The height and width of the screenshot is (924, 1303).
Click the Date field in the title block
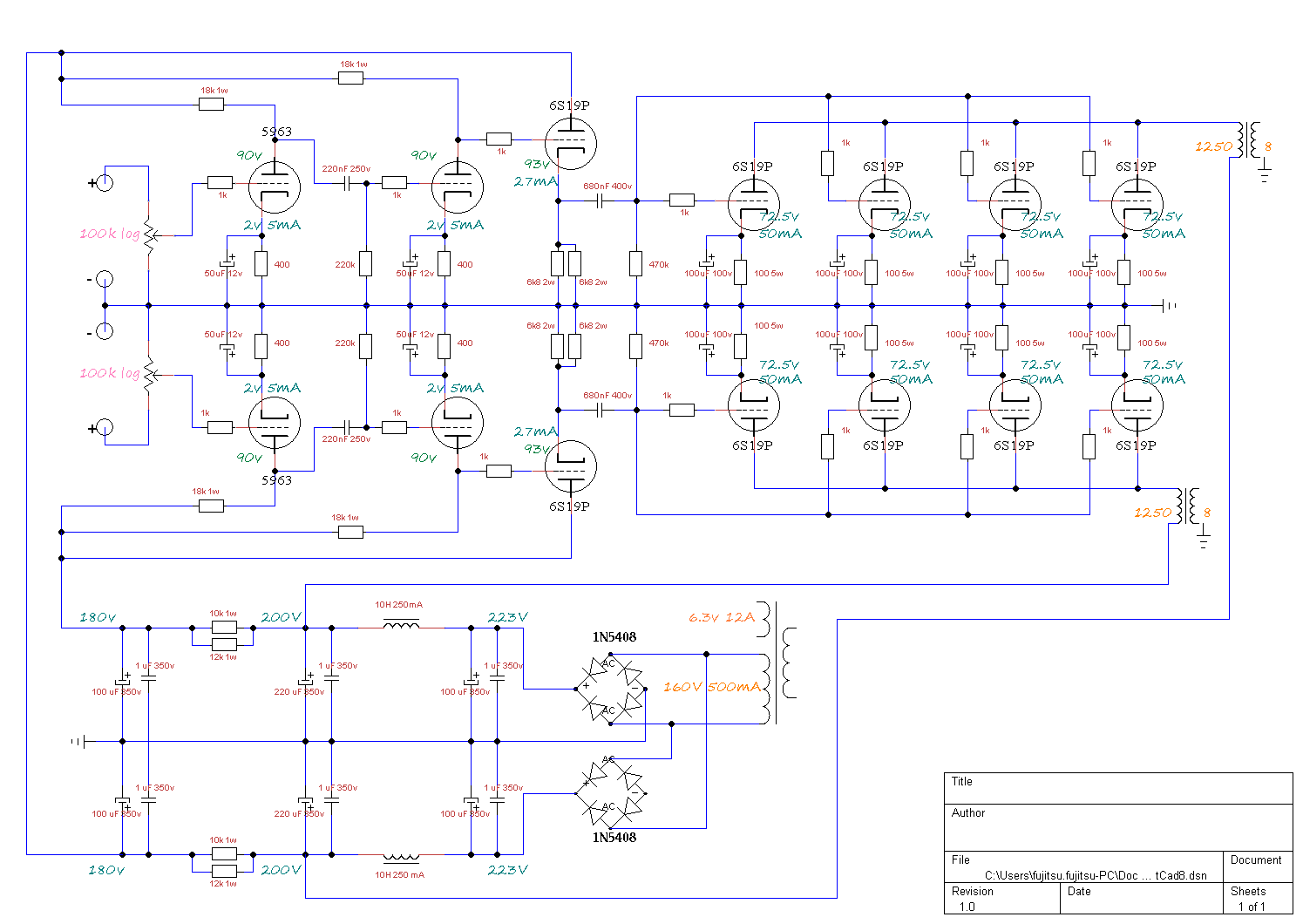(1141, 899)
